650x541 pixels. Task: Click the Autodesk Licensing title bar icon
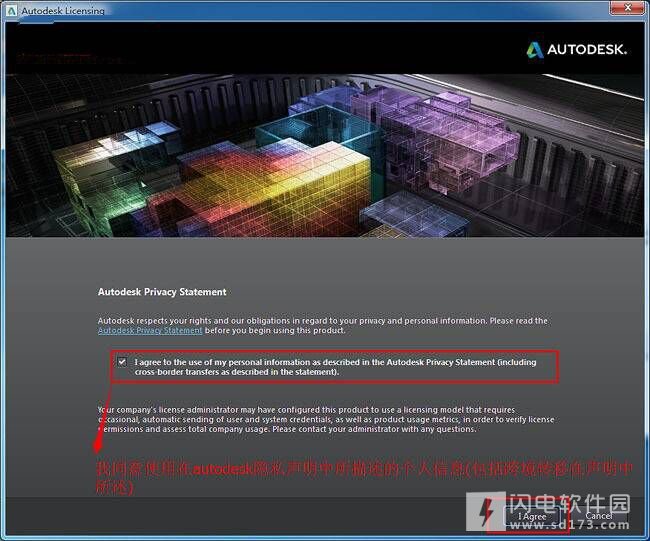(x=11, y=11)
